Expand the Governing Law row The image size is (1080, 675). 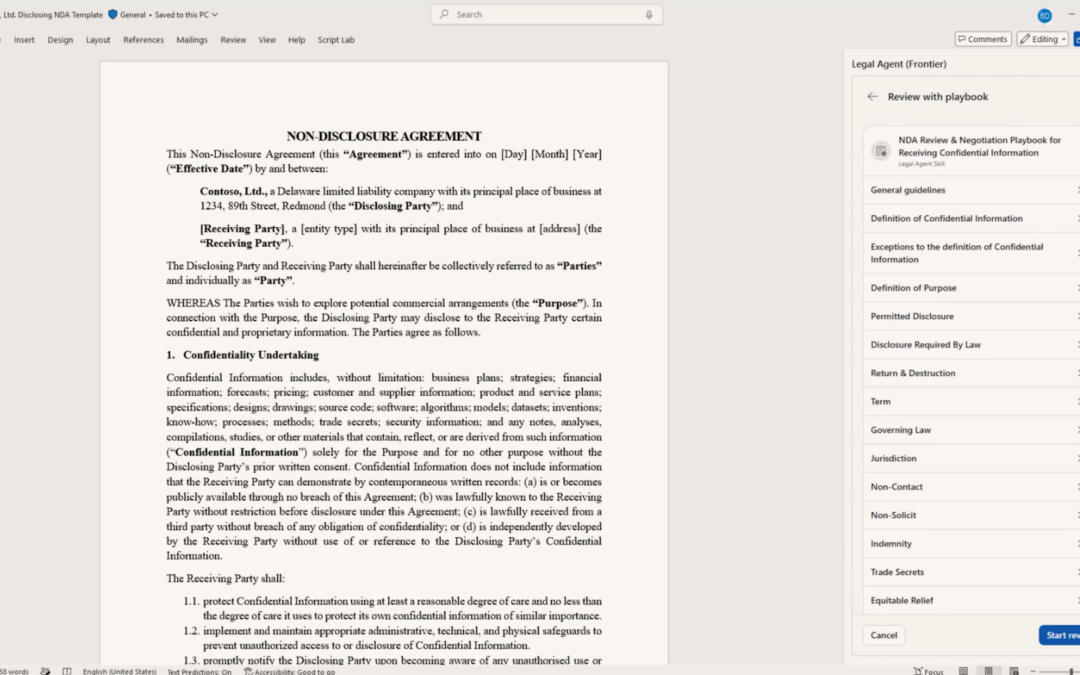coord(971,430)
